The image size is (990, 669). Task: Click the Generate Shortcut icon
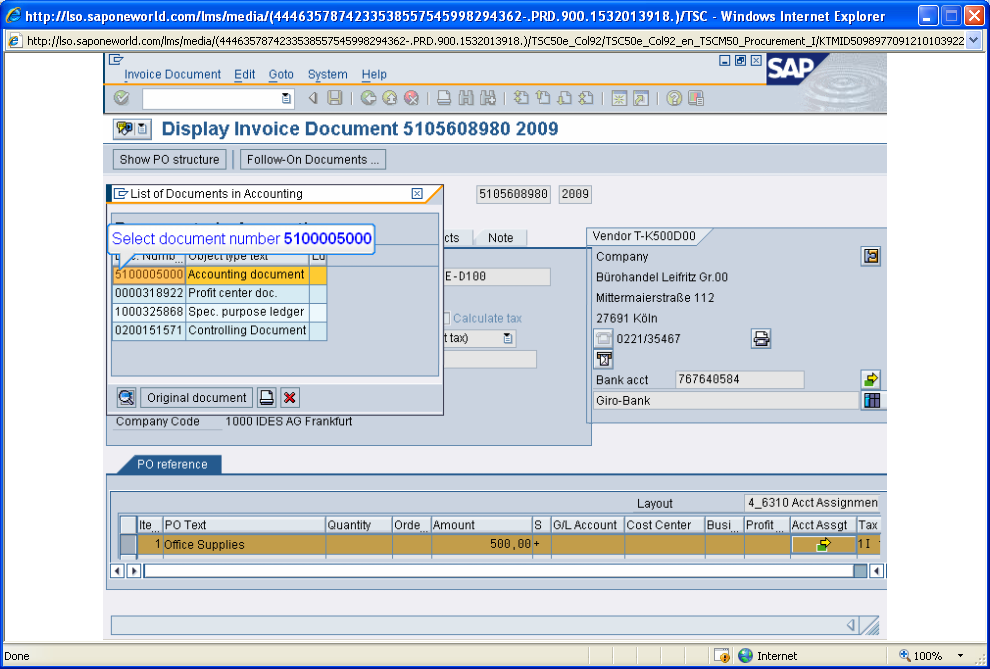tap(641, 98)
